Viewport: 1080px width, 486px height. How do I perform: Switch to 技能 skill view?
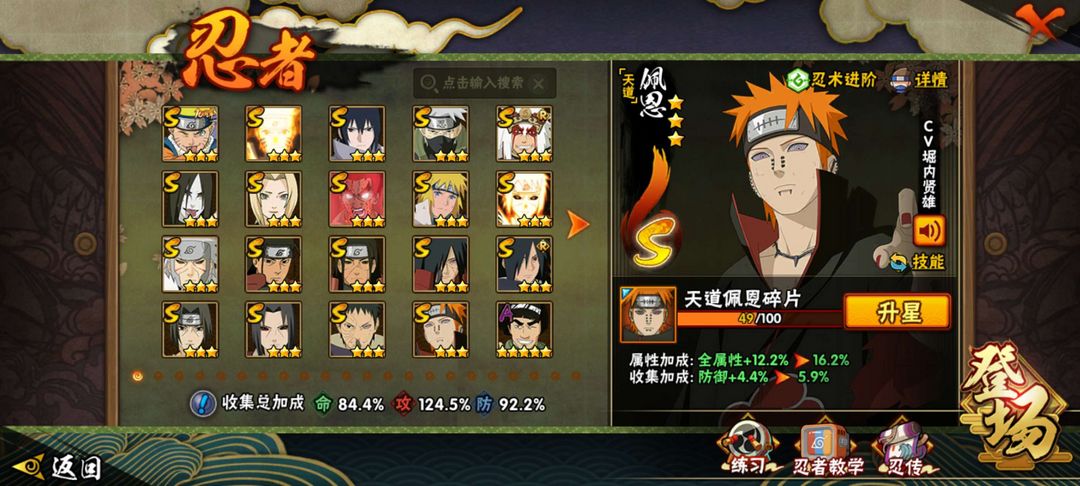coord(918,262)
